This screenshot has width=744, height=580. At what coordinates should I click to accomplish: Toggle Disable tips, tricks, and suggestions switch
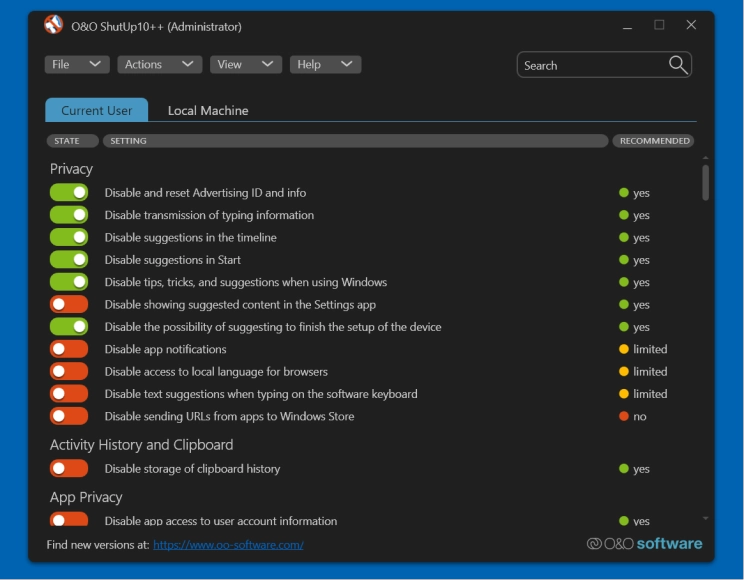(x=69, y=282)
